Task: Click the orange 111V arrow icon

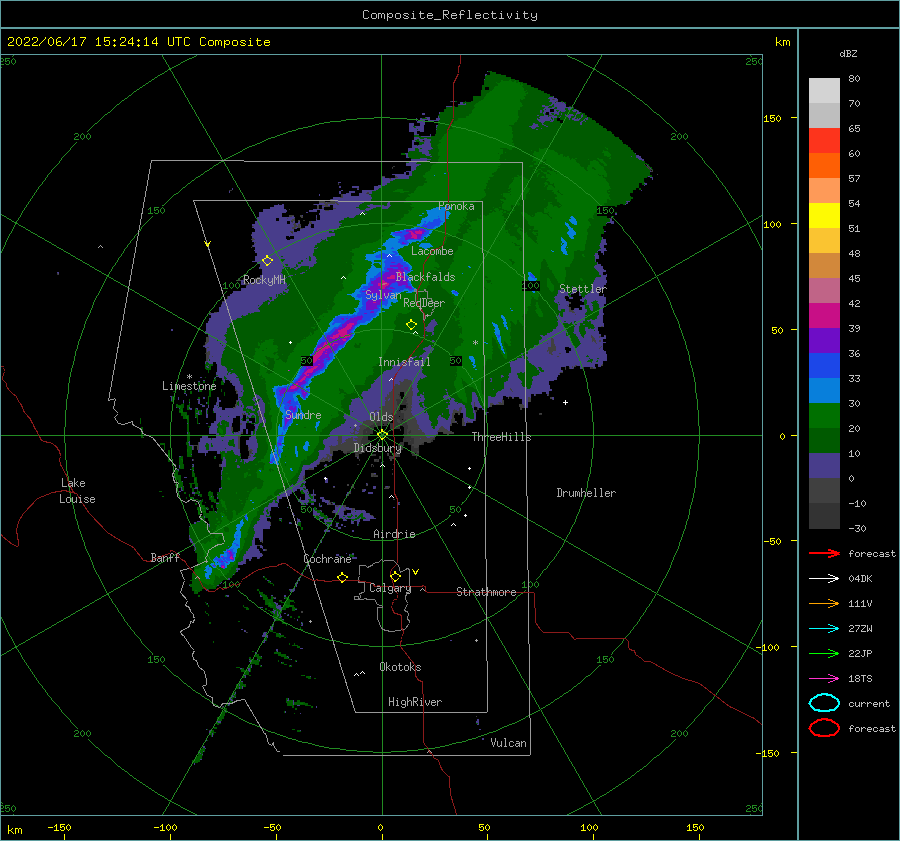Action: point(824,603)
